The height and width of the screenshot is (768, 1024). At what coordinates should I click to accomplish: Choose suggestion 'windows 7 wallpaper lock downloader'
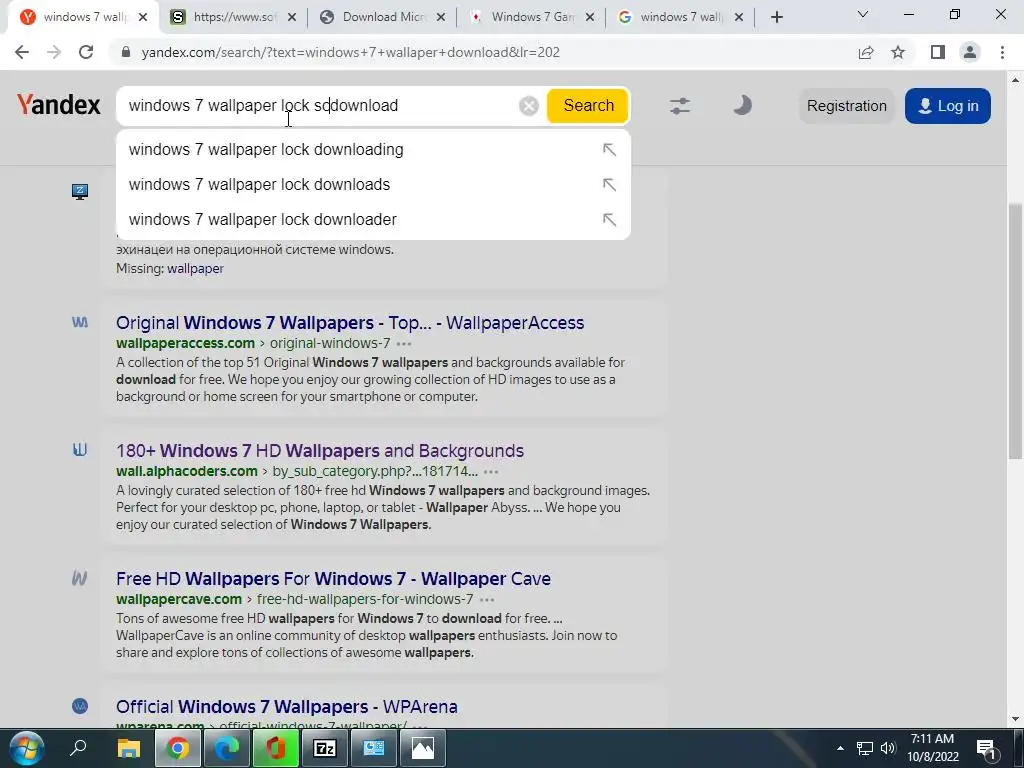pos(373,219)
